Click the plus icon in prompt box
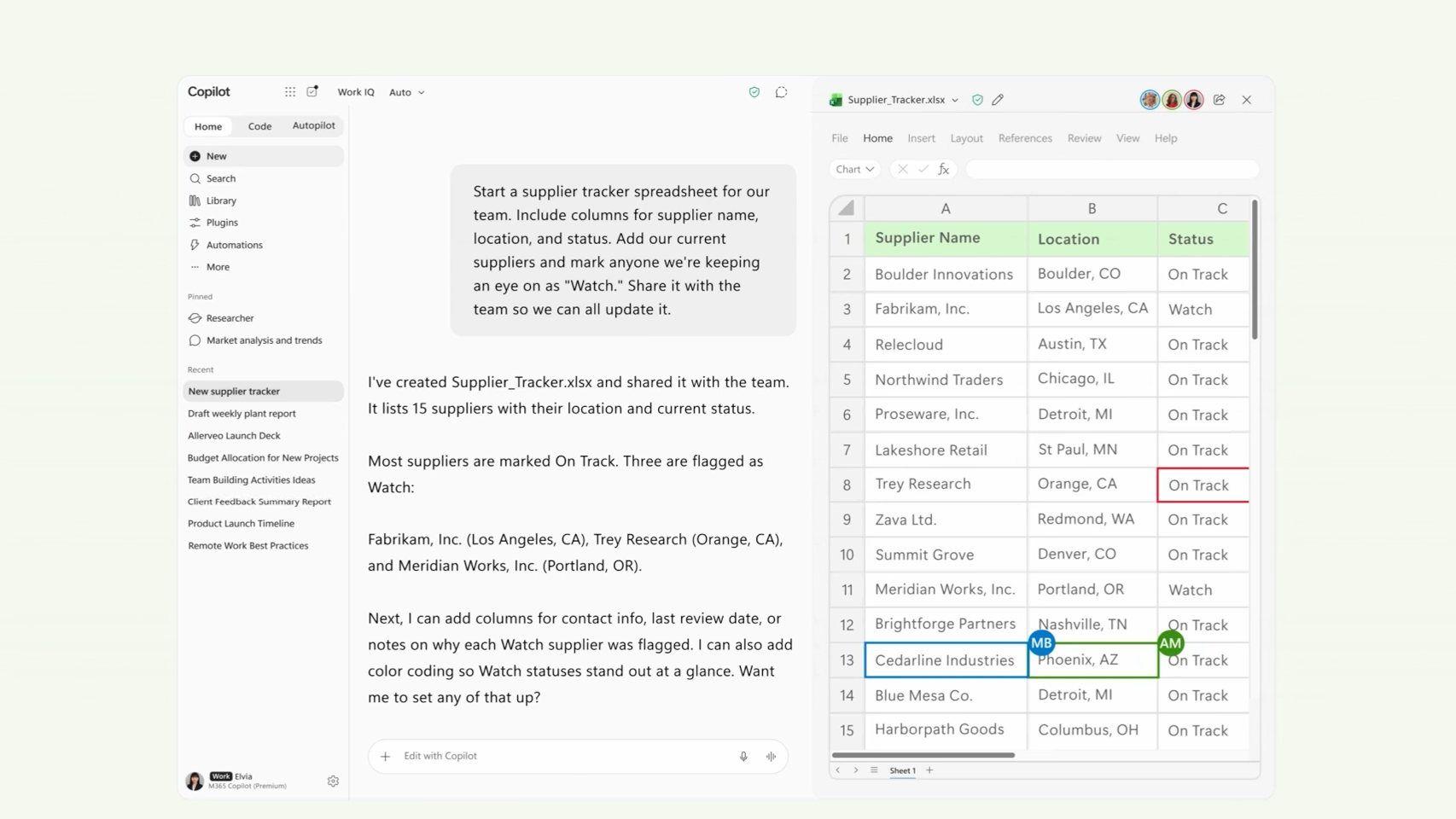 click(386, 756)
